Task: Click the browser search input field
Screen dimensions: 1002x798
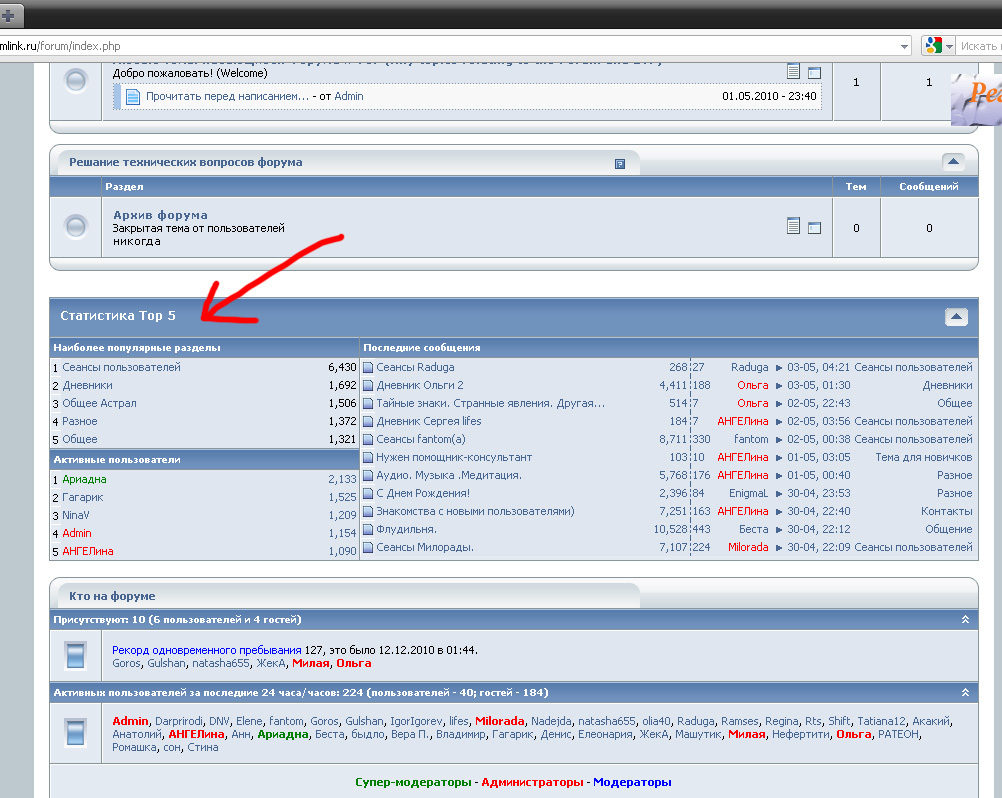Action: pyautogui.click(x=979, y=46)
